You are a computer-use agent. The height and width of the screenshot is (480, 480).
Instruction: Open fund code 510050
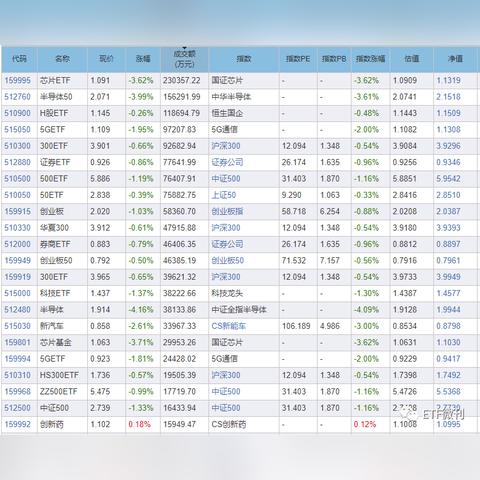[17, 195]
